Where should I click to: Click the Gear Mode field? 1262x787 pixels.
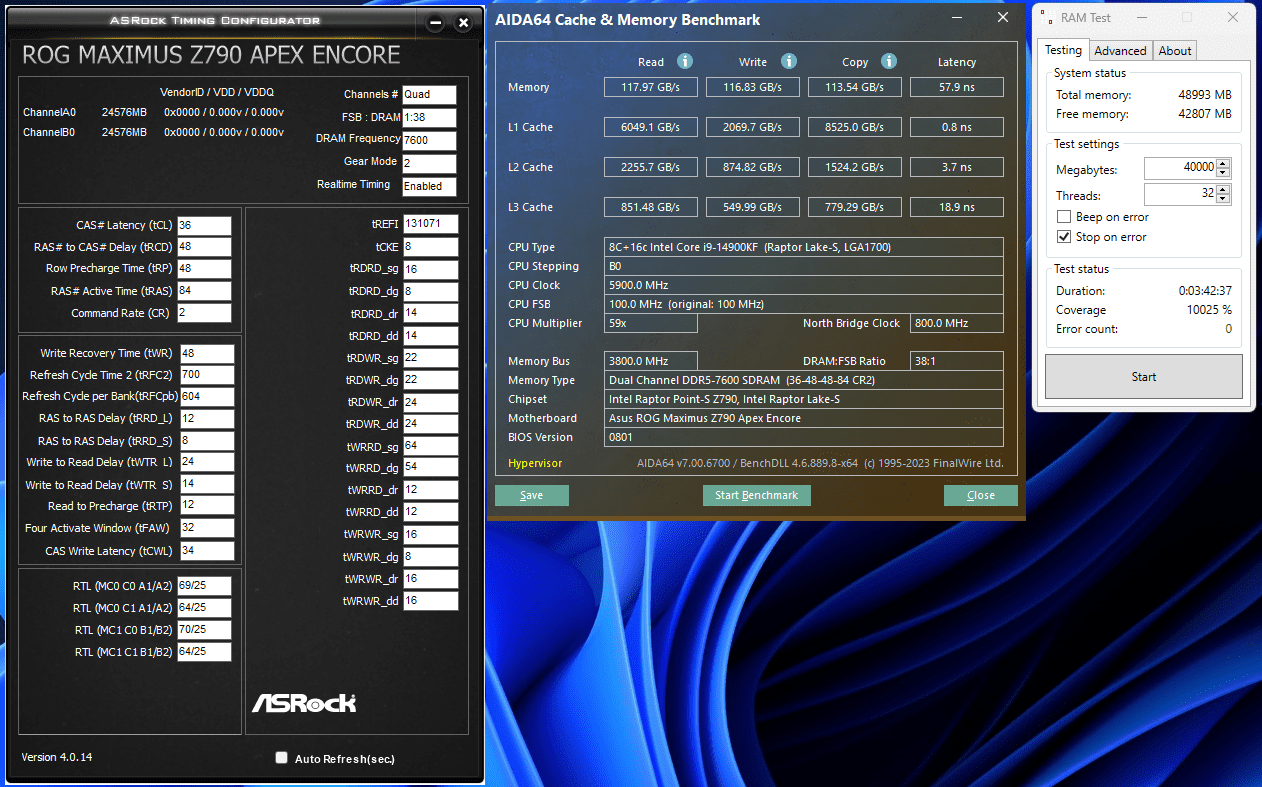429,163
